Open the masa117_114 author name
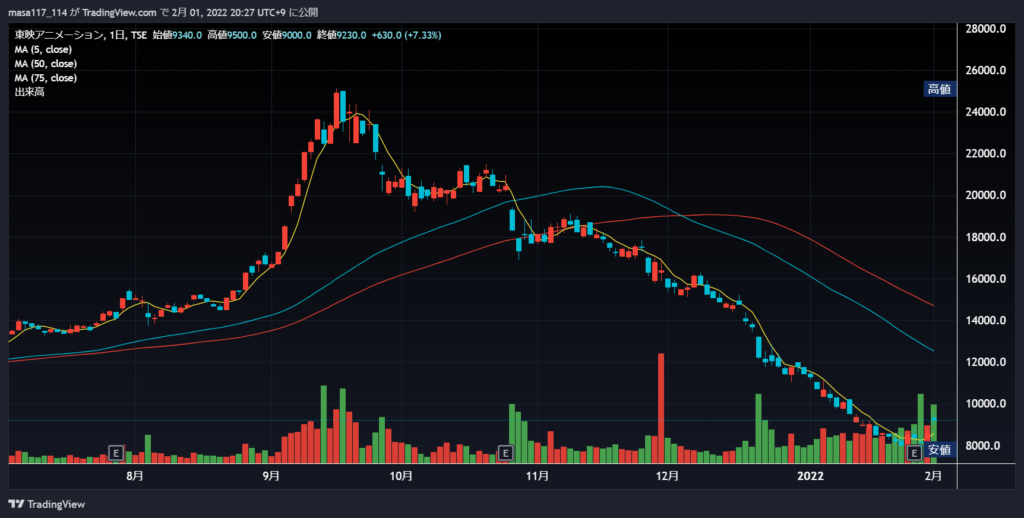1024x518 pixels. [37, 12]
